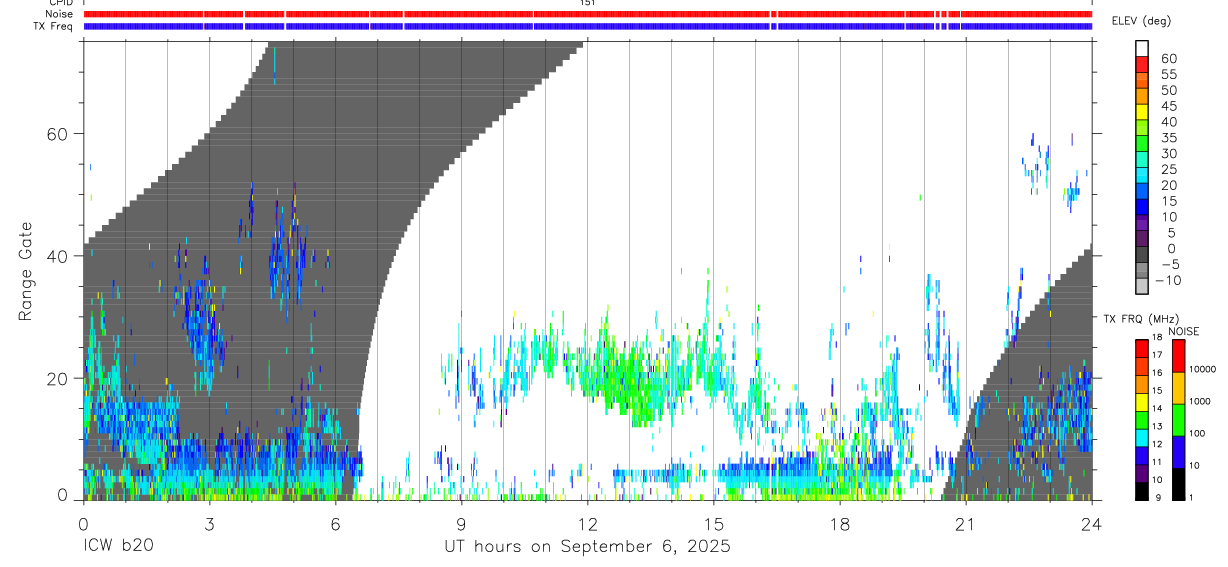1228x567 pixels.
Task: Pick the white top cell of ELEV colorbar
Action: pyautogui.click(x=1142, y=48)
